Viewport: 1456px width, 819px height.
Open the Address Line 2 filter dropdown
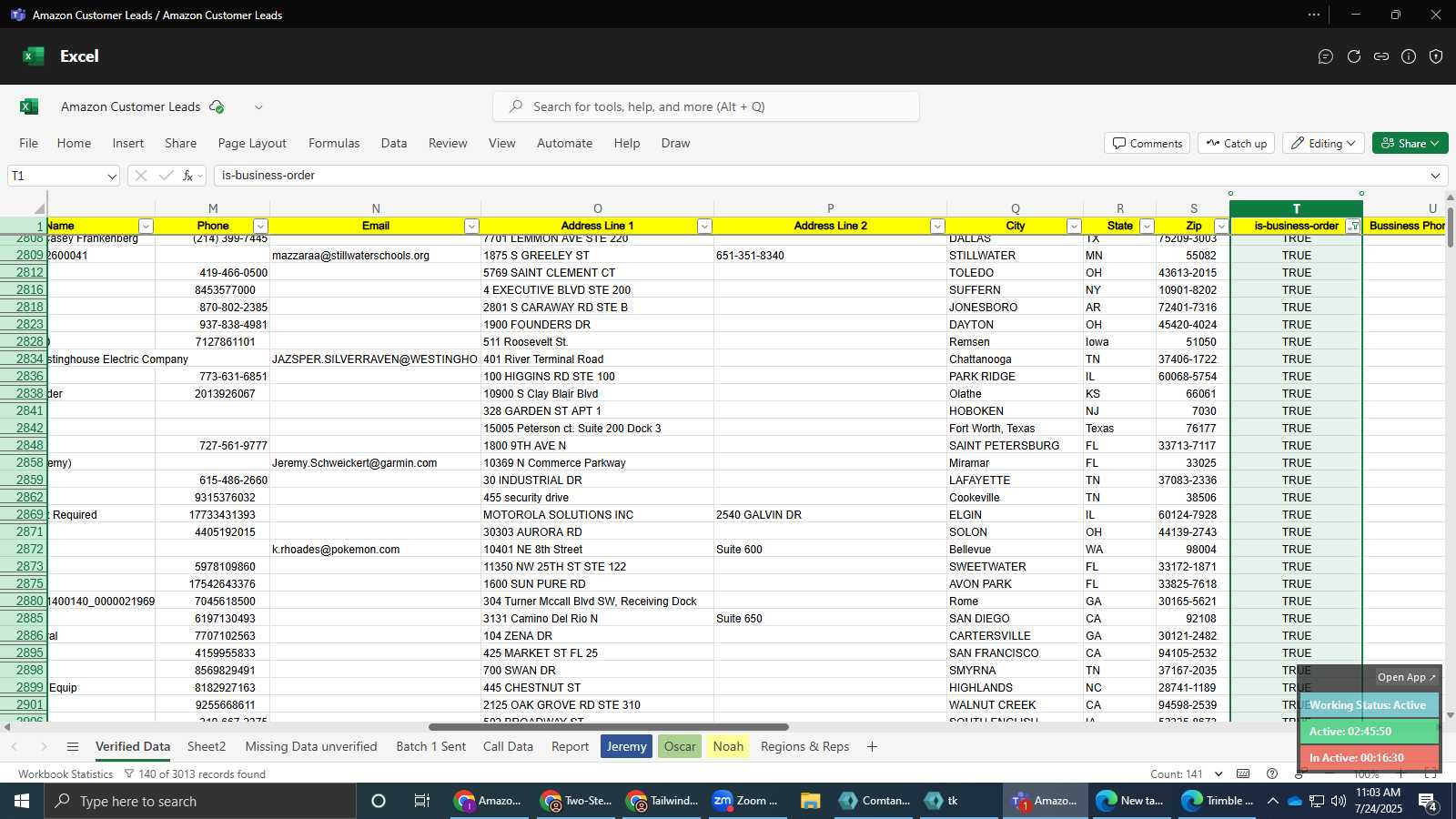click(x=937, y=226)
